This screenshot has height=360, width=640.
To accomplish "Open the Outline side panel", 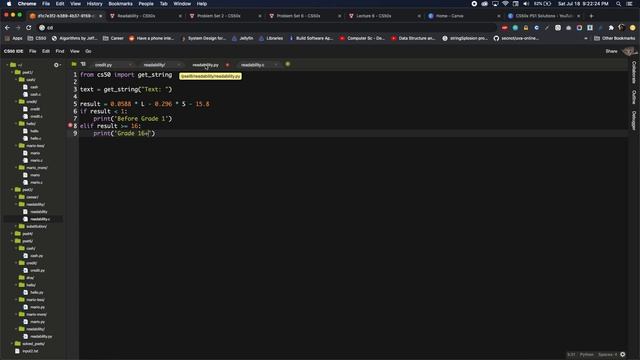I will click(x=634, y=97).
